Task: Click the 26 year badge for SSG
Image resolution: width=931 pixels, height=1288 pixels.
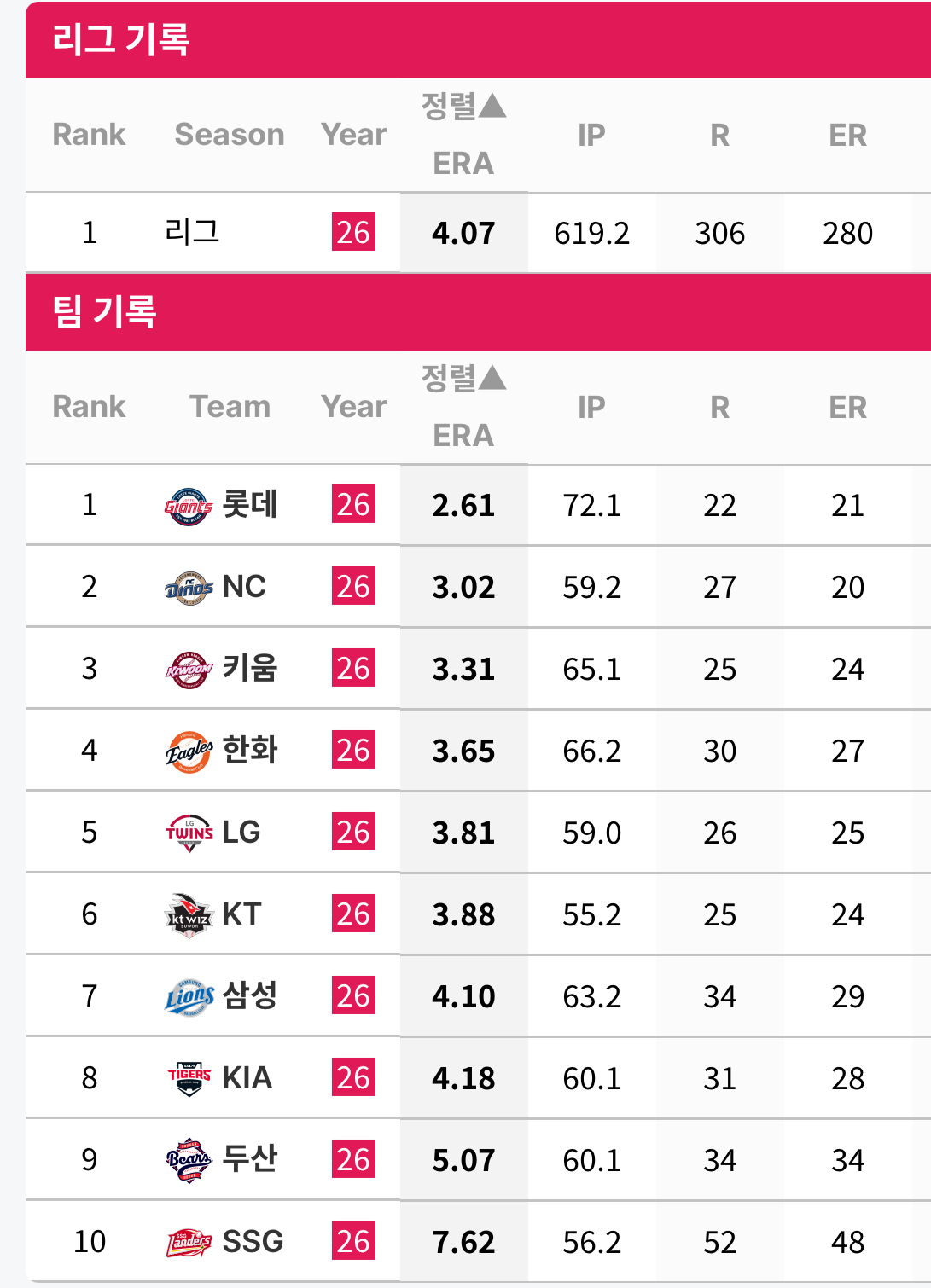Action: pyautogui.click(x=353, y=1242)
